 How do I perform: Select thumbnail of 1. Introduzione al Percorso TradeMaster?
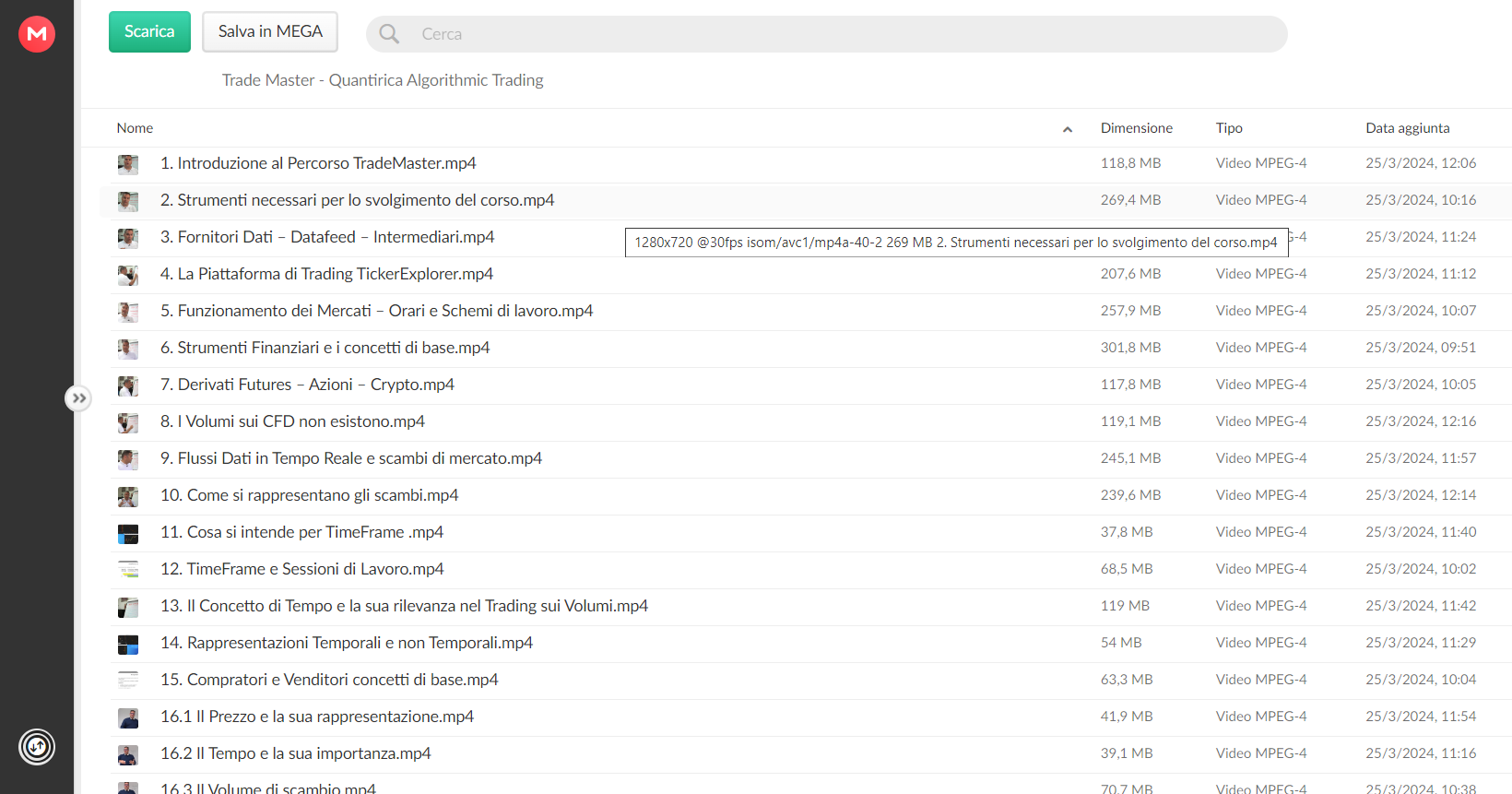click(128, 164)
